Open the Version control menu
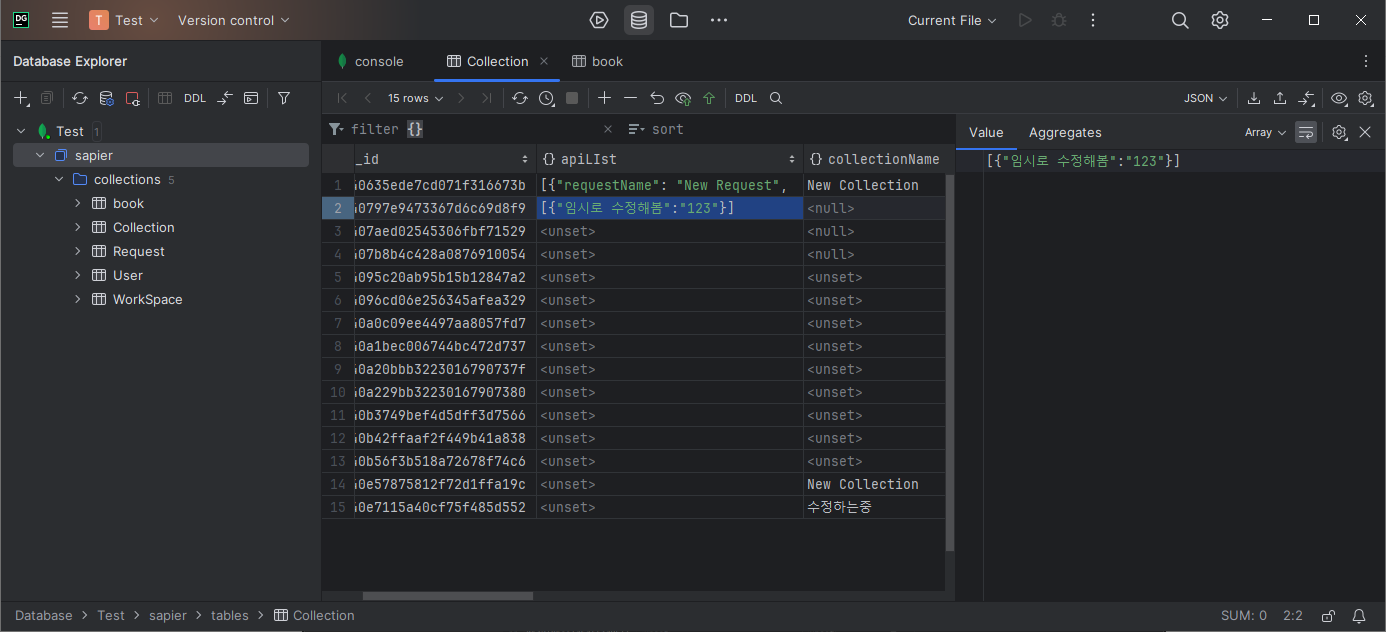Viewport: 1386px width, 632px height. [x=234, y=20]
